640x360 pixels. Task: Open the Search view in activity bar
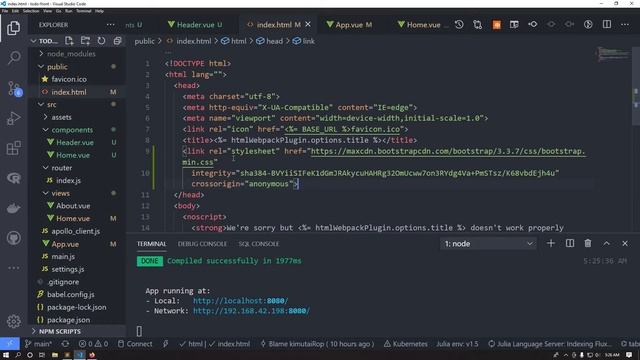pos(14,58)
